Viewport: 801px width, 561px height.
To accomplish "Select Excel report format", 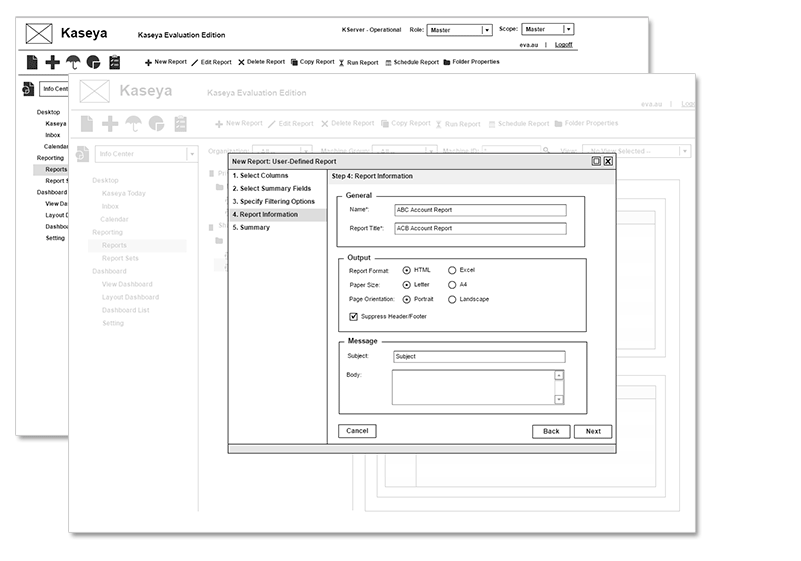I will (x=452, y=270).
